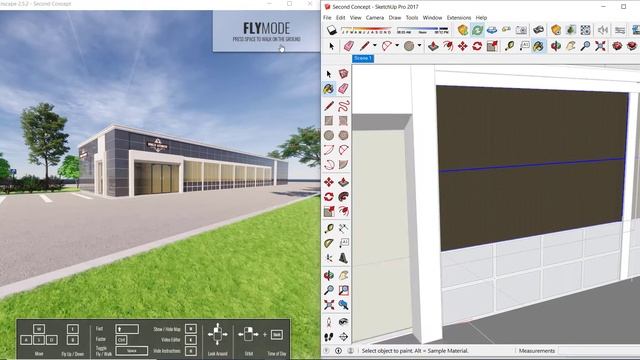Select the Move tool in top toolbar
The image size is (640, 360).
pyautogui.click(x=462, y=46)
